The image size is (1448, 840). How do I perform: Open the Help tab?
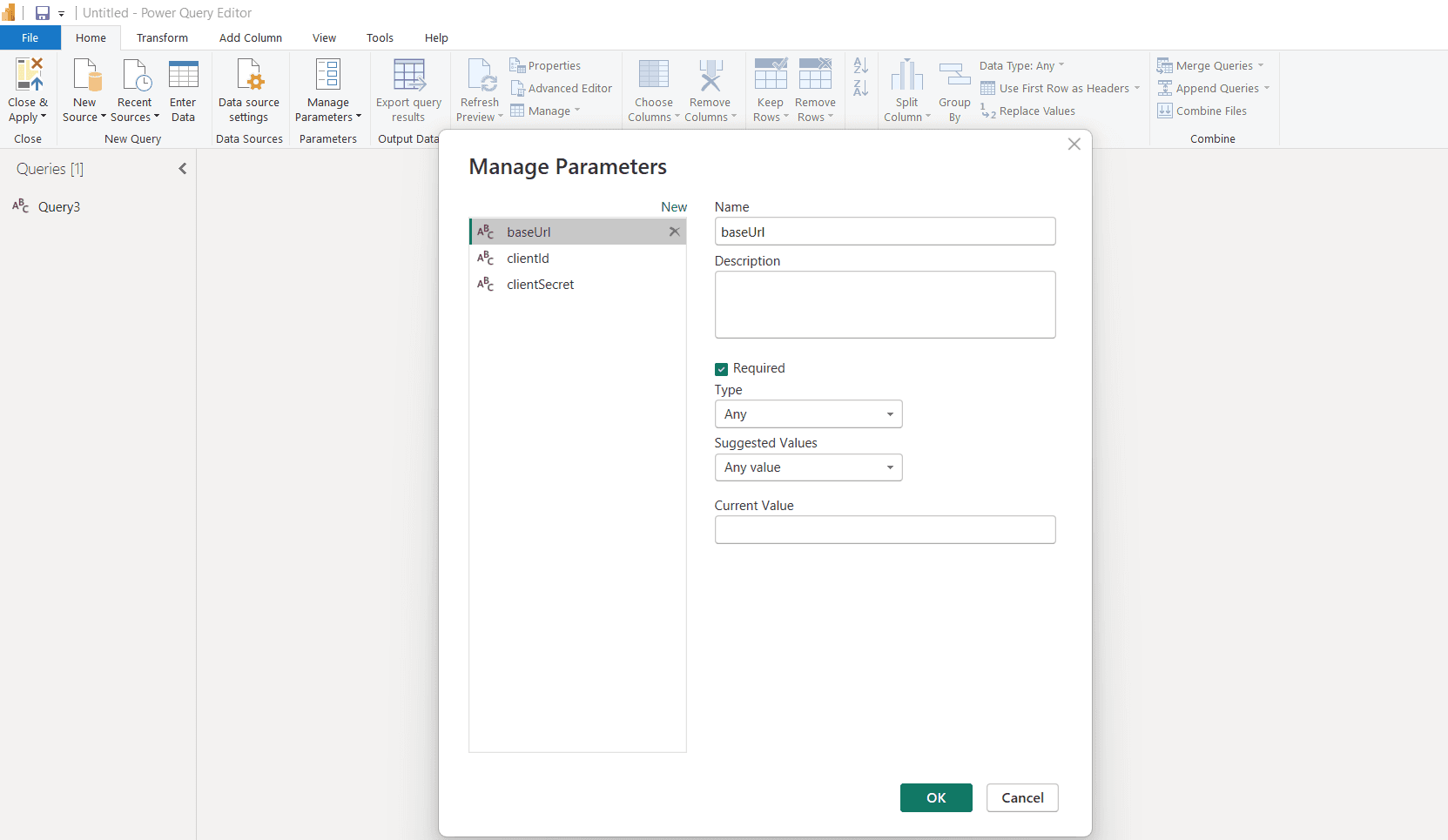click(x=436, y=37)
